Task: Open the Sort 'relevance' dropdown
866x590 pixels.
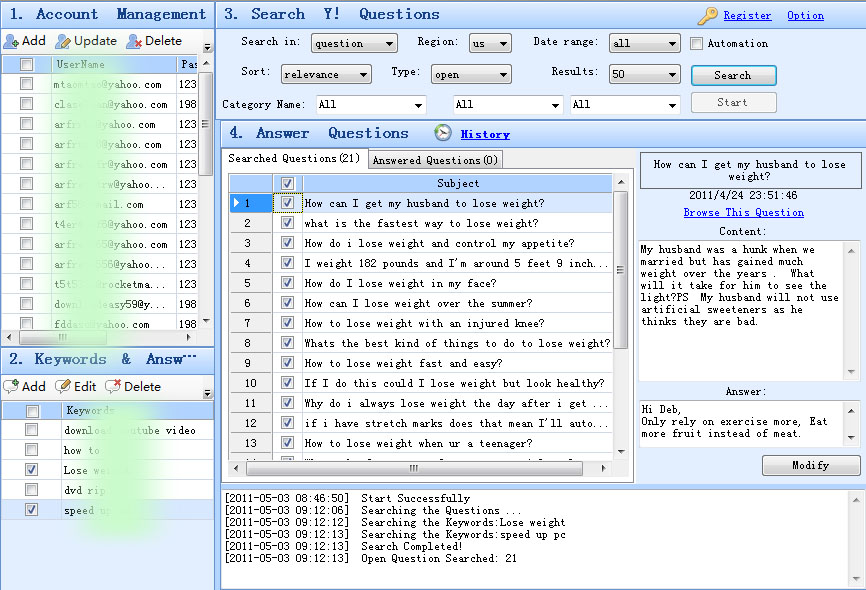Action: (x=326, y=74)
